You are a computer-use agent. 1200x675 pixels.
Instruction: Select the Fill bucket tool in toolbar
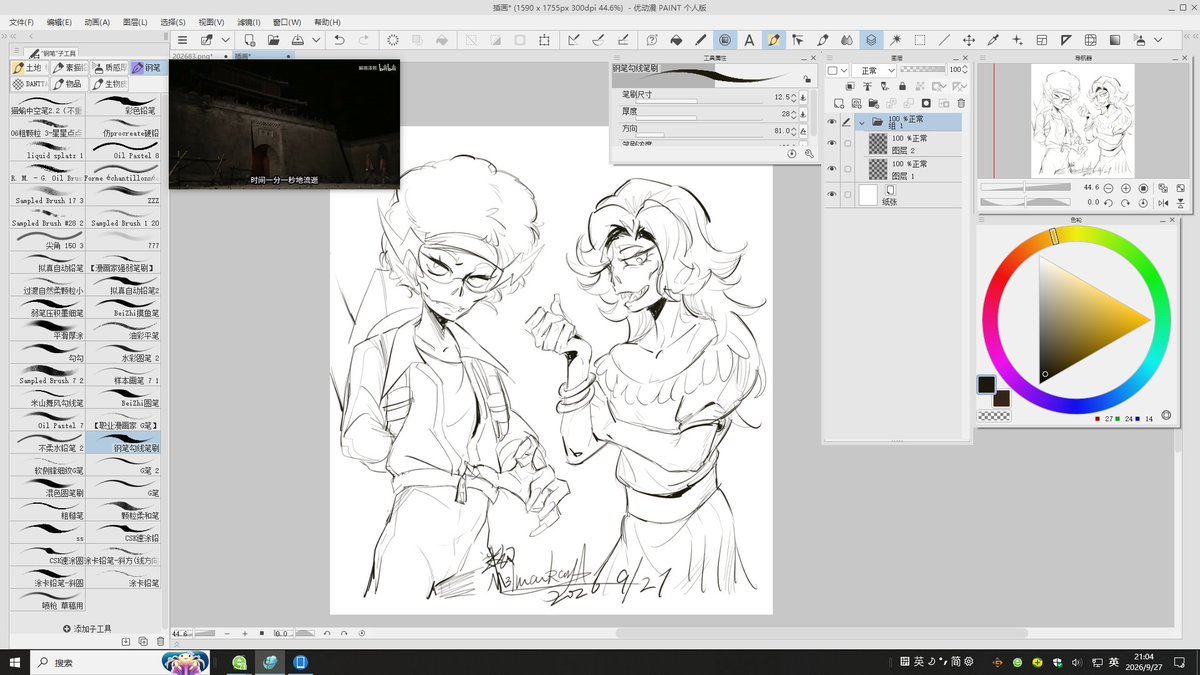point(677,40)
